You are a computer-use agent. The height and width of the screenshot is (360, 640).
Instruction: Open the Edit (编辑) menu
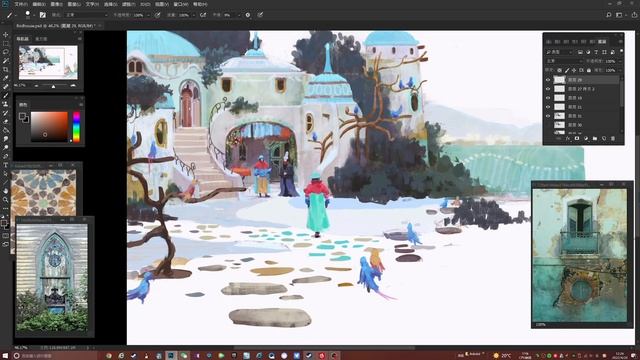(39, 4)
